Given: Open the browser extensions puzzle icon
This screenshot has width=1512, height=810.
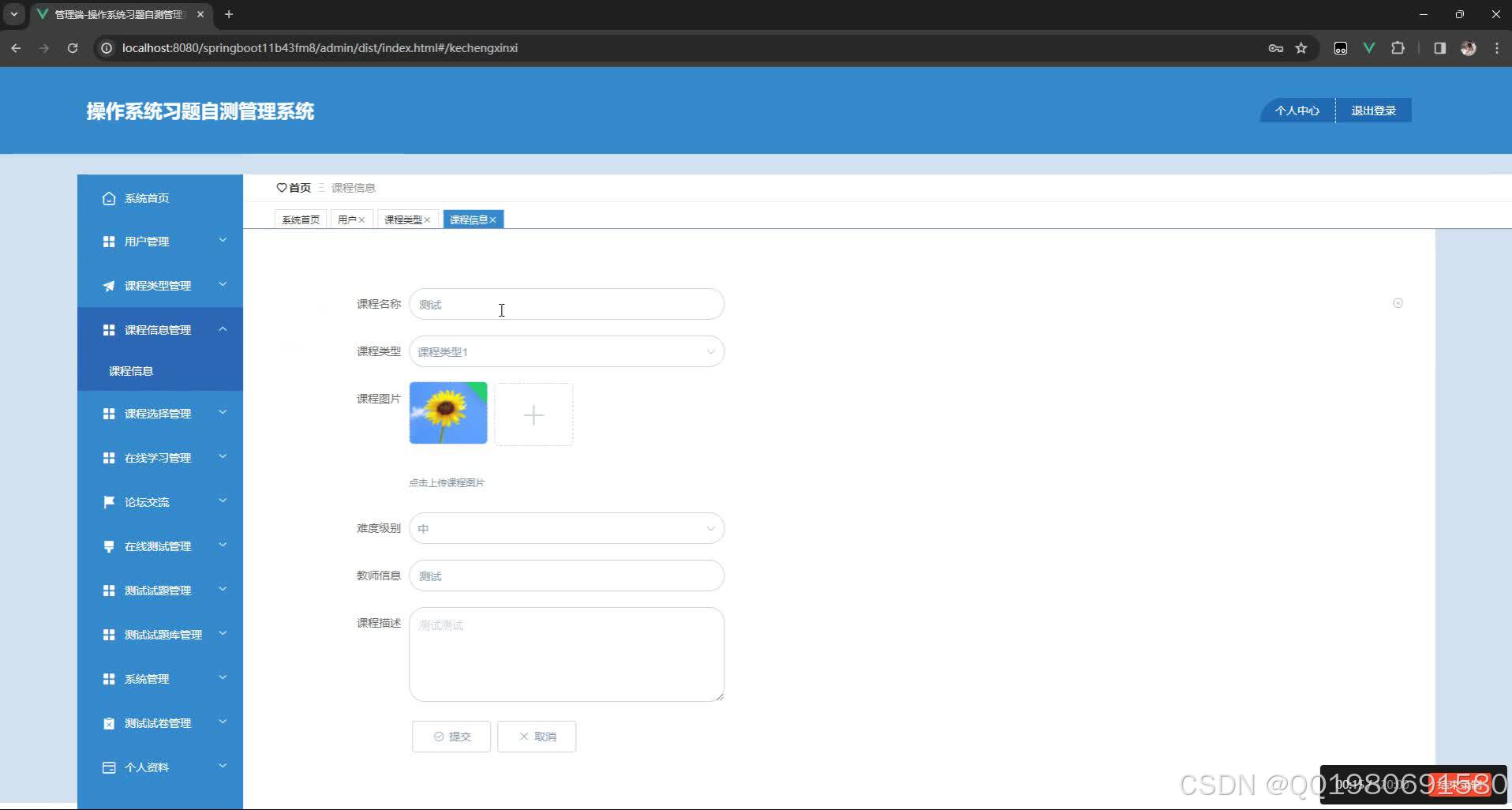Looking at the screenshot, I should [x=1398, y=48].
